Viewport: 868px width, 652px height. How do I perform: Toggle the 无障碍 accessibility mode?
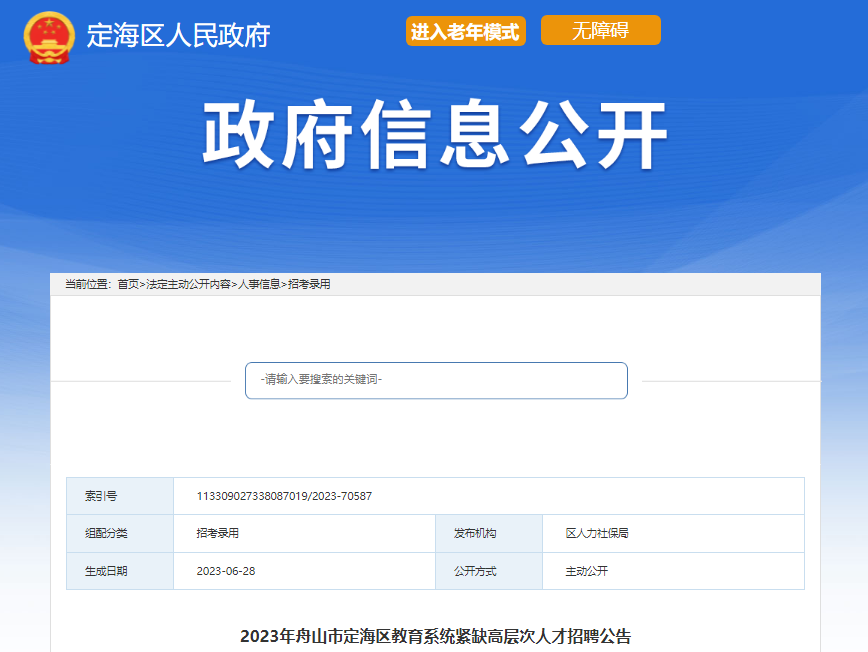point(600,31)
